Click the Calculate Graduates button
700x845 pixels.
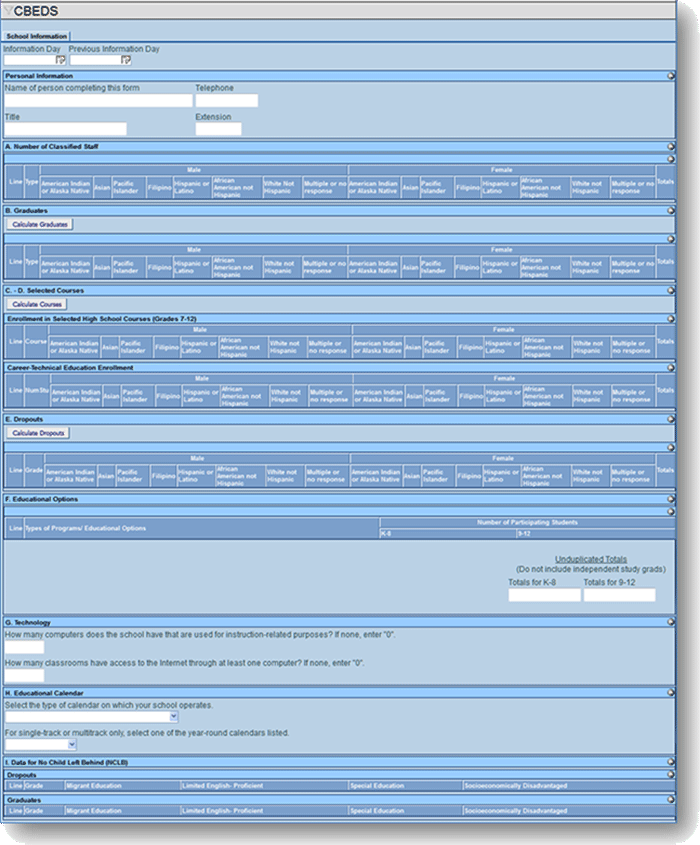40,224
